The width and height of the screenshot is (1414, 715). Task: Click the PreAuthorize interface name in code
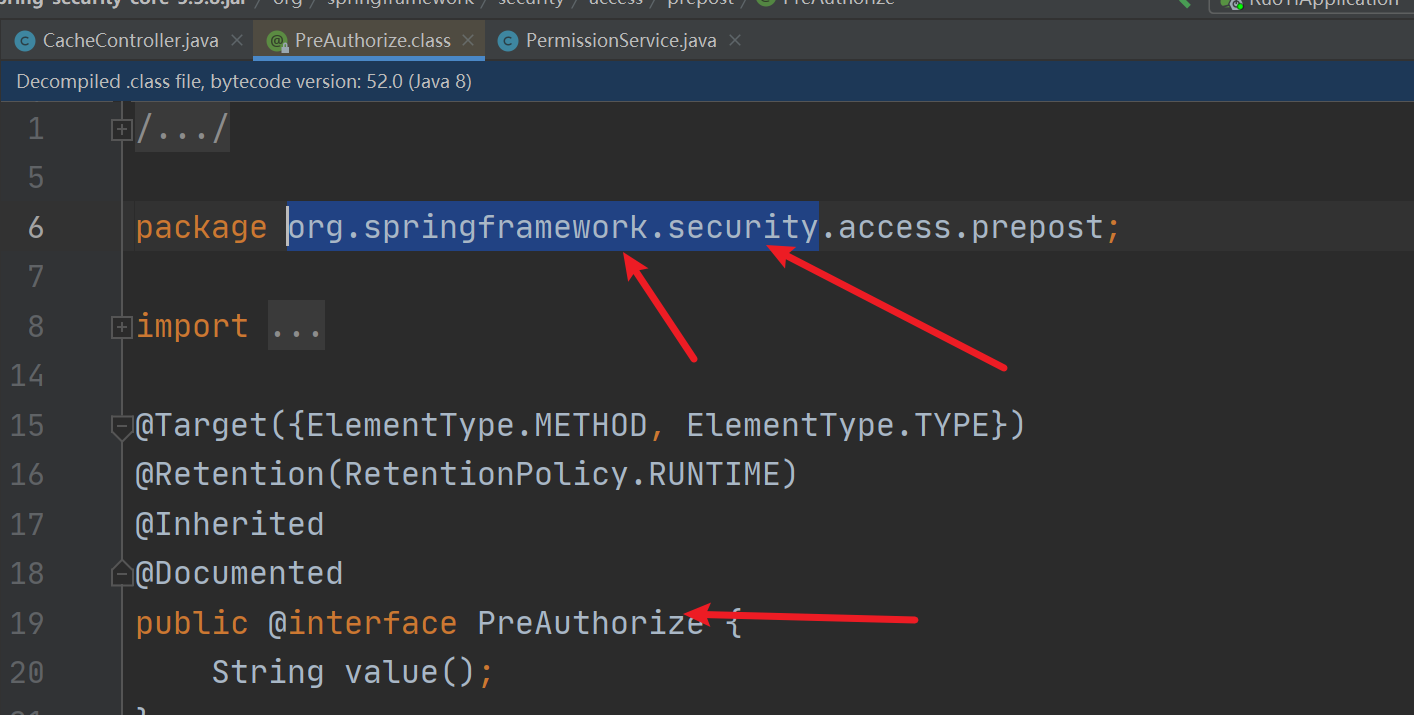[x=590, y=623]
